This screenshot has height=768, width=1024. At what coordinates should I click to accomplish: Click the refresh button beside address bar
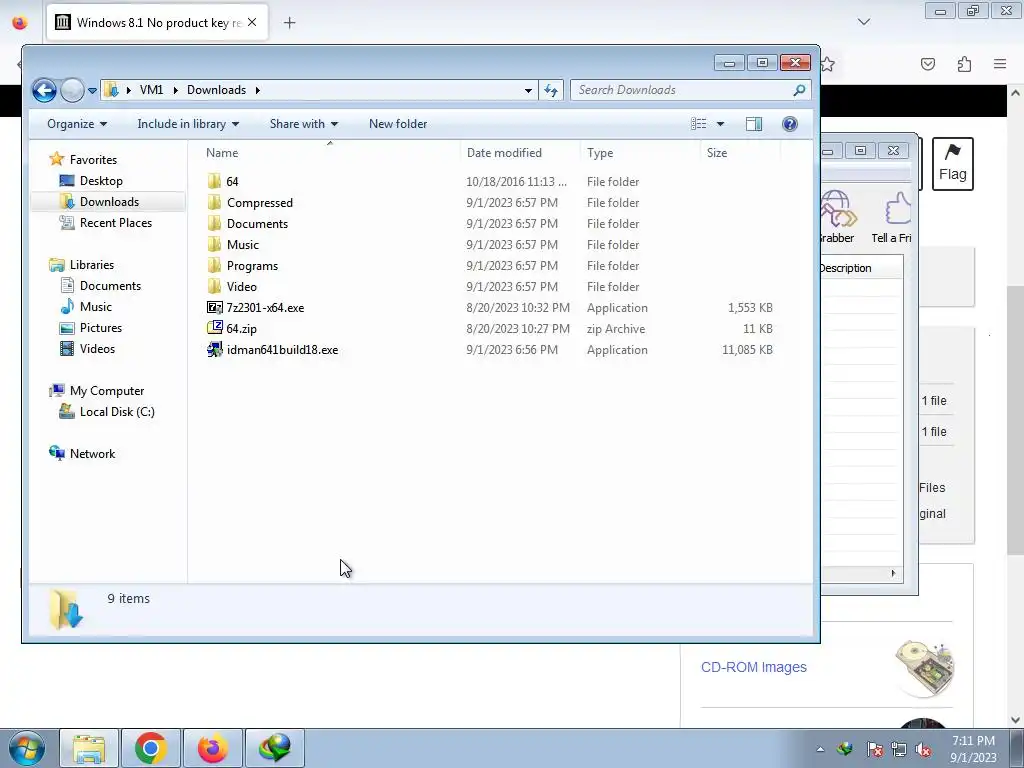click(x=551, y=90)
